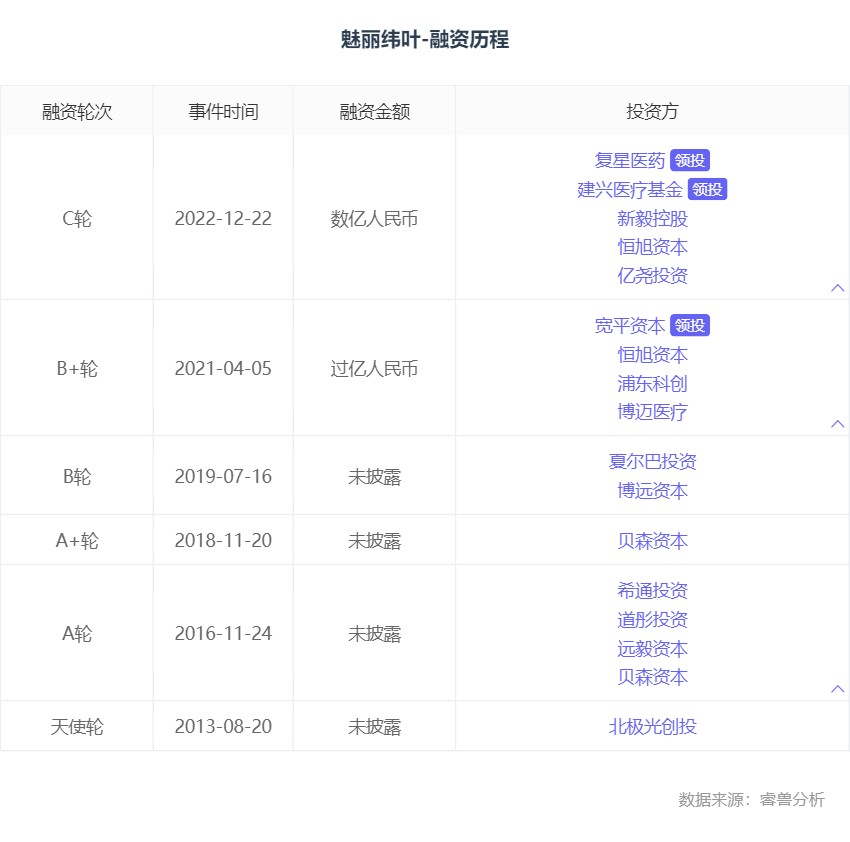Open the 亿尧投资 link

pyautogui.click(x=652, y=276)
